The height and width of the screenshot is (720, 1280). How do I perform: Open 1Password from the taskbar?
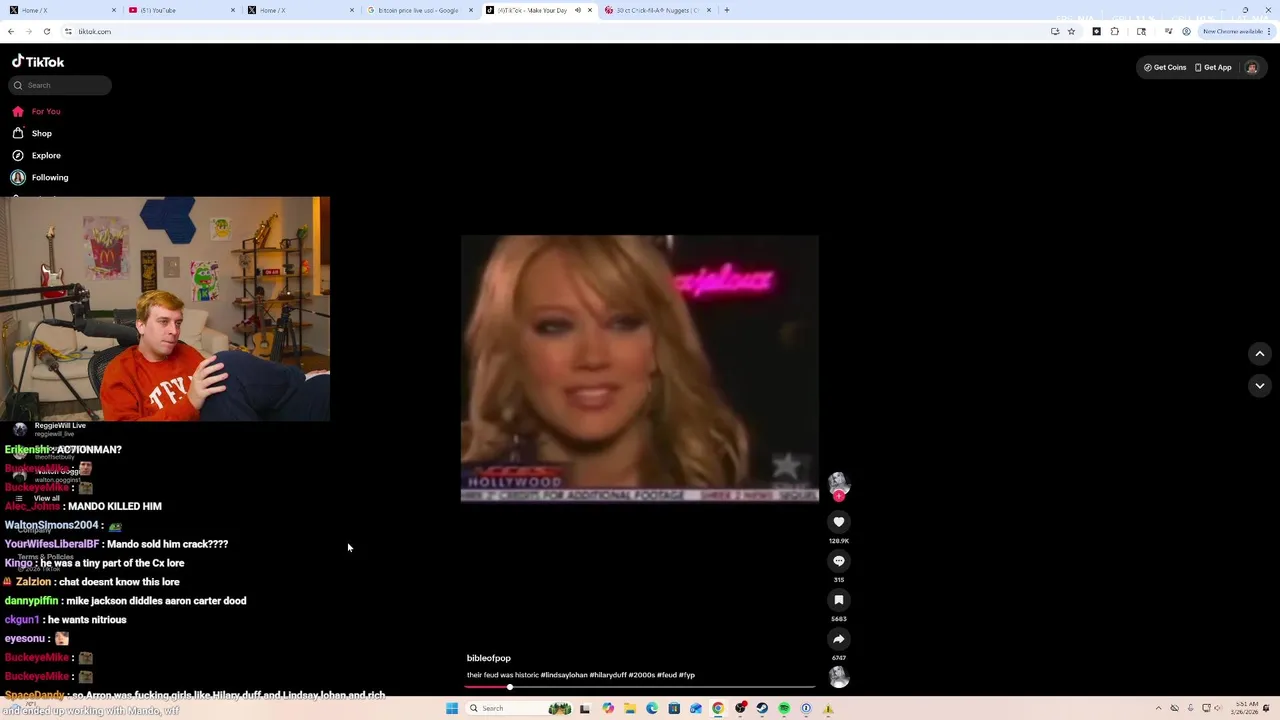point(806,708)
